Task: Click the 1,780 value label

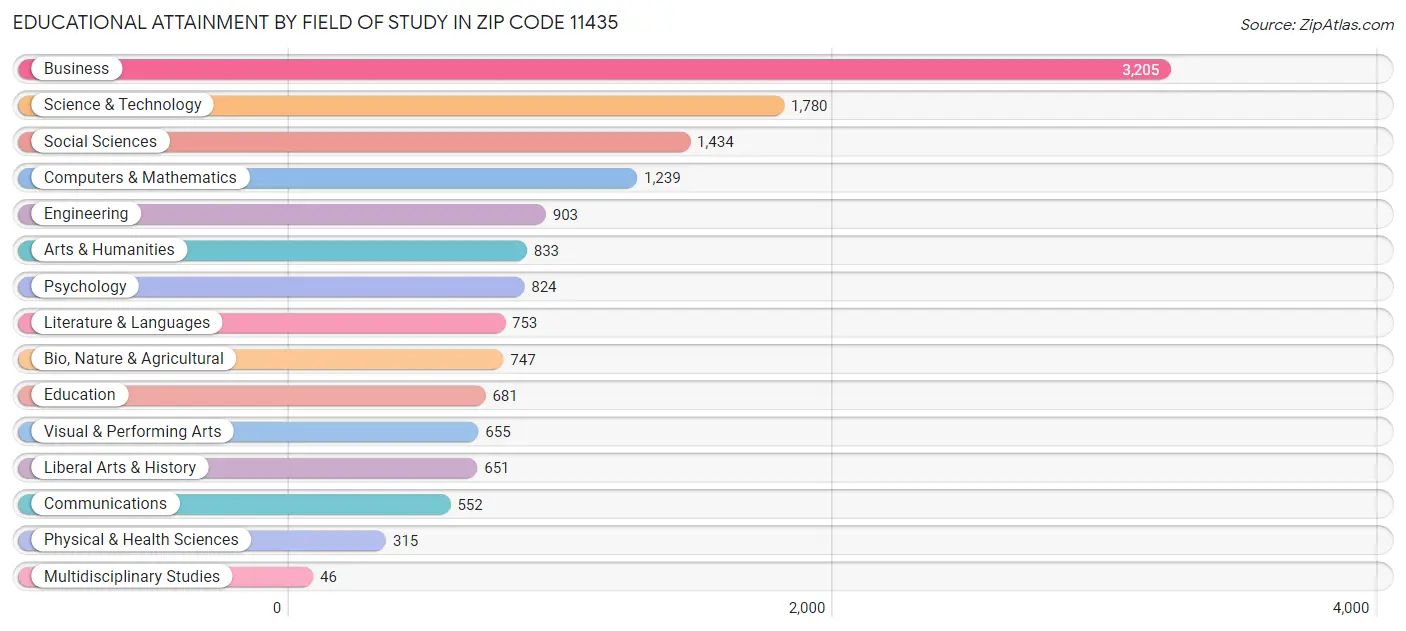Action: pyautogui.click(x=808, y=105)
